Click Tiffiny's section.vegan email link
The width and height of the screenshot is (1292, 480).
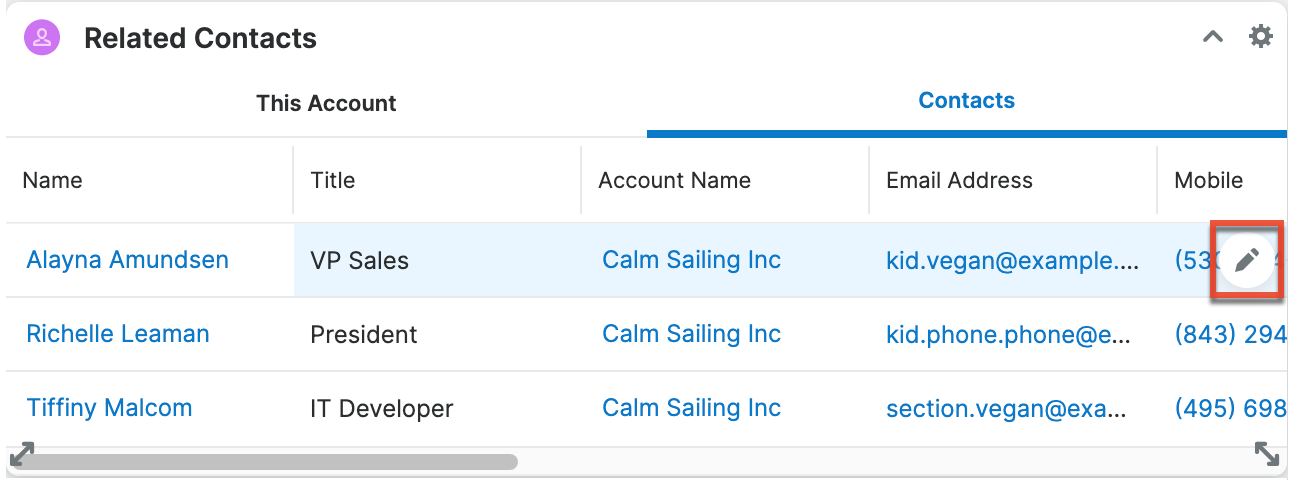pos(1006,408)
